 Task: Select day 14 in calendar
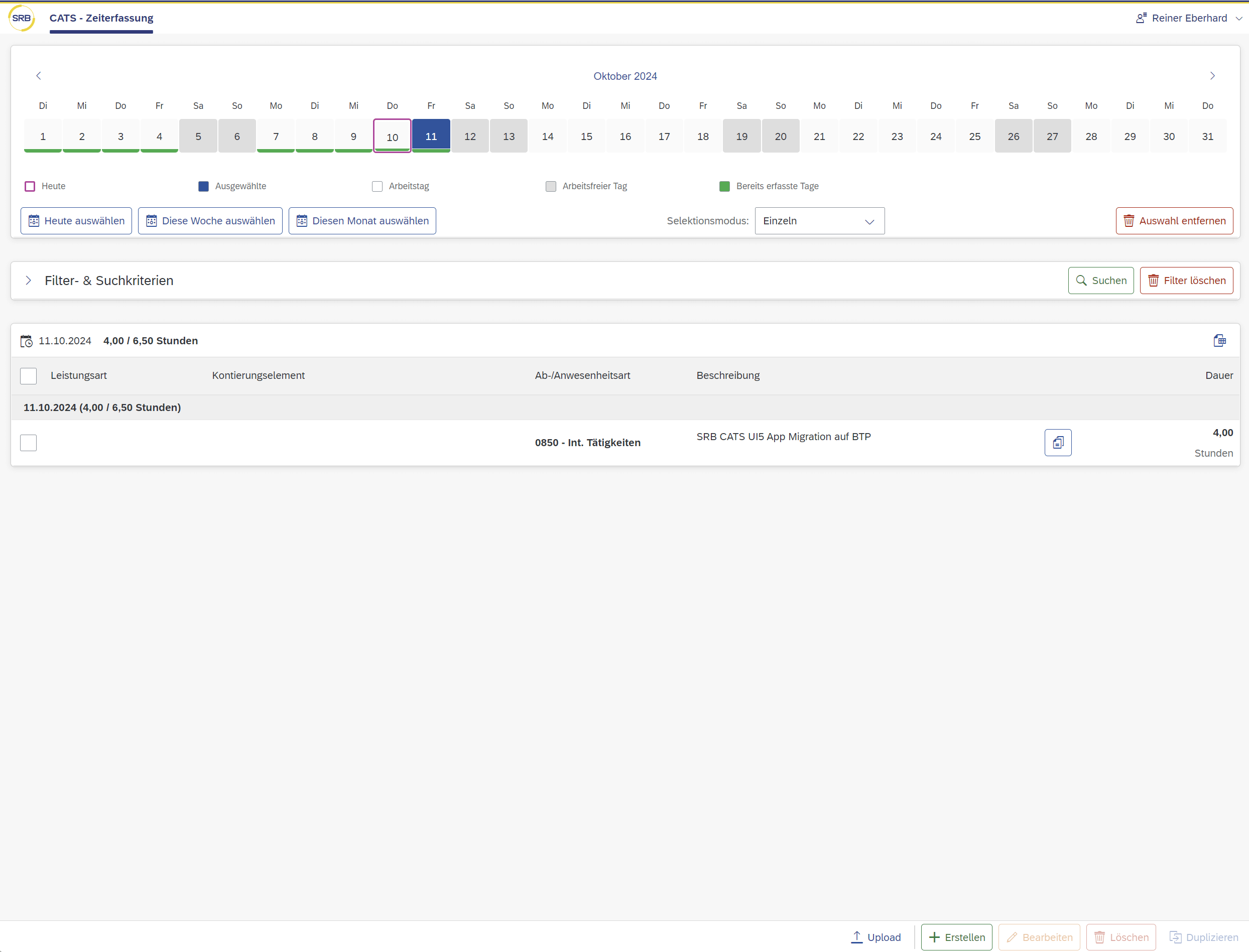click(x=547, y=137)
